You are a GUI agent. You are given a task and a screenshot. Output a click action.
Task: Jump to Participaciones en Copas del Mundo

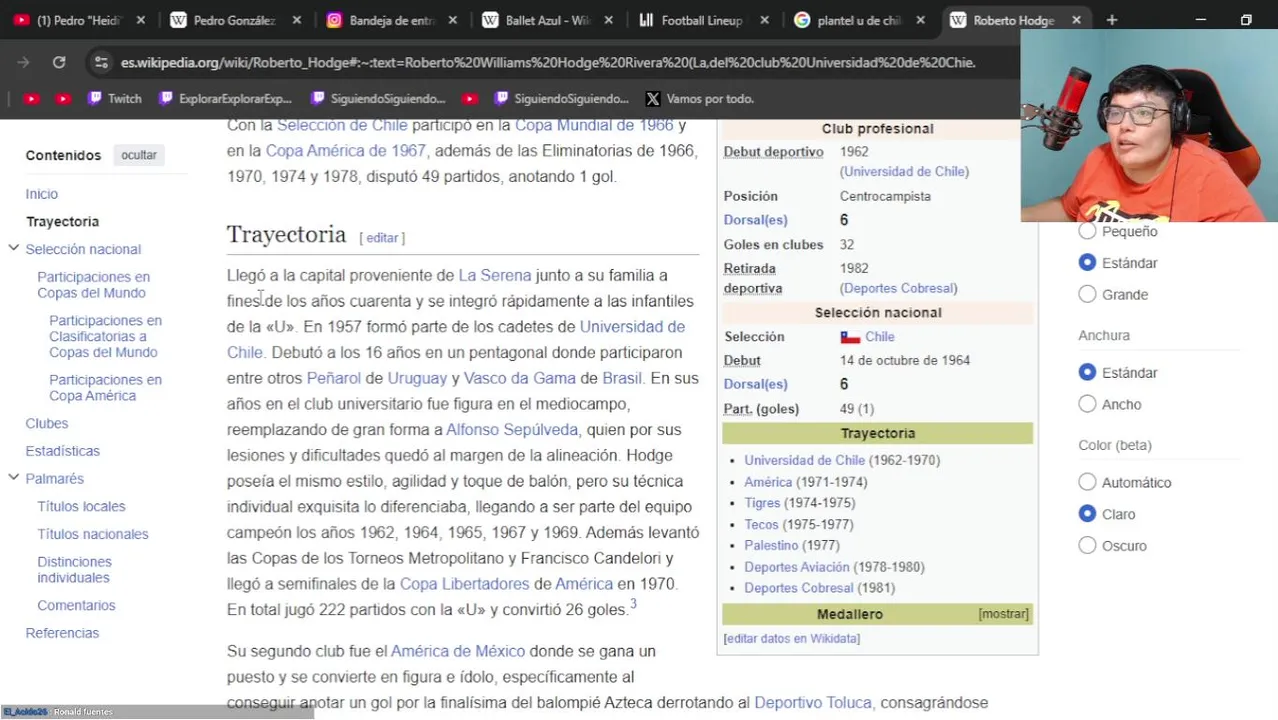click(x=93, y=285)
